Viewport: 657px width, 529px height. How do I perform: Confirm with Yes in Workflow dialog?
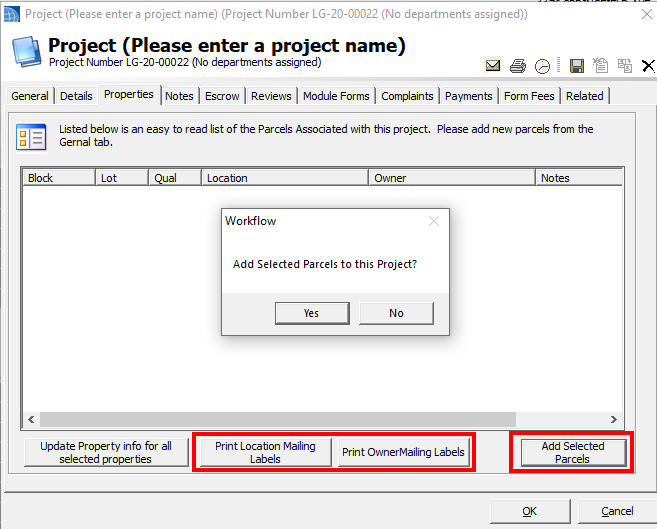pos(312,313)
